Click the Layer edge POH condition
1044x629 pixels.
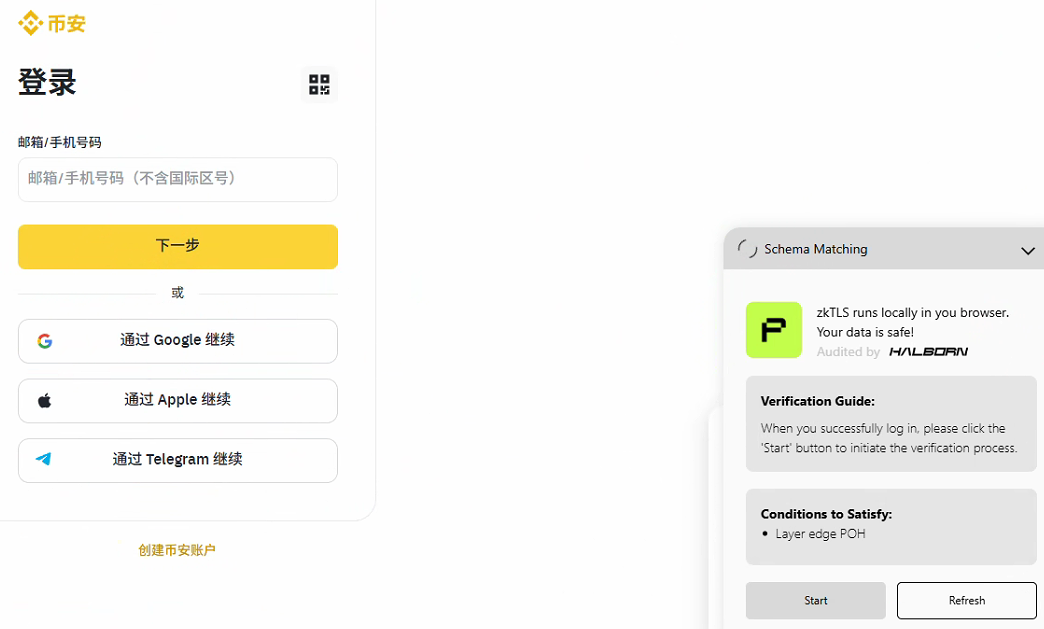click(x=820, y=534)
